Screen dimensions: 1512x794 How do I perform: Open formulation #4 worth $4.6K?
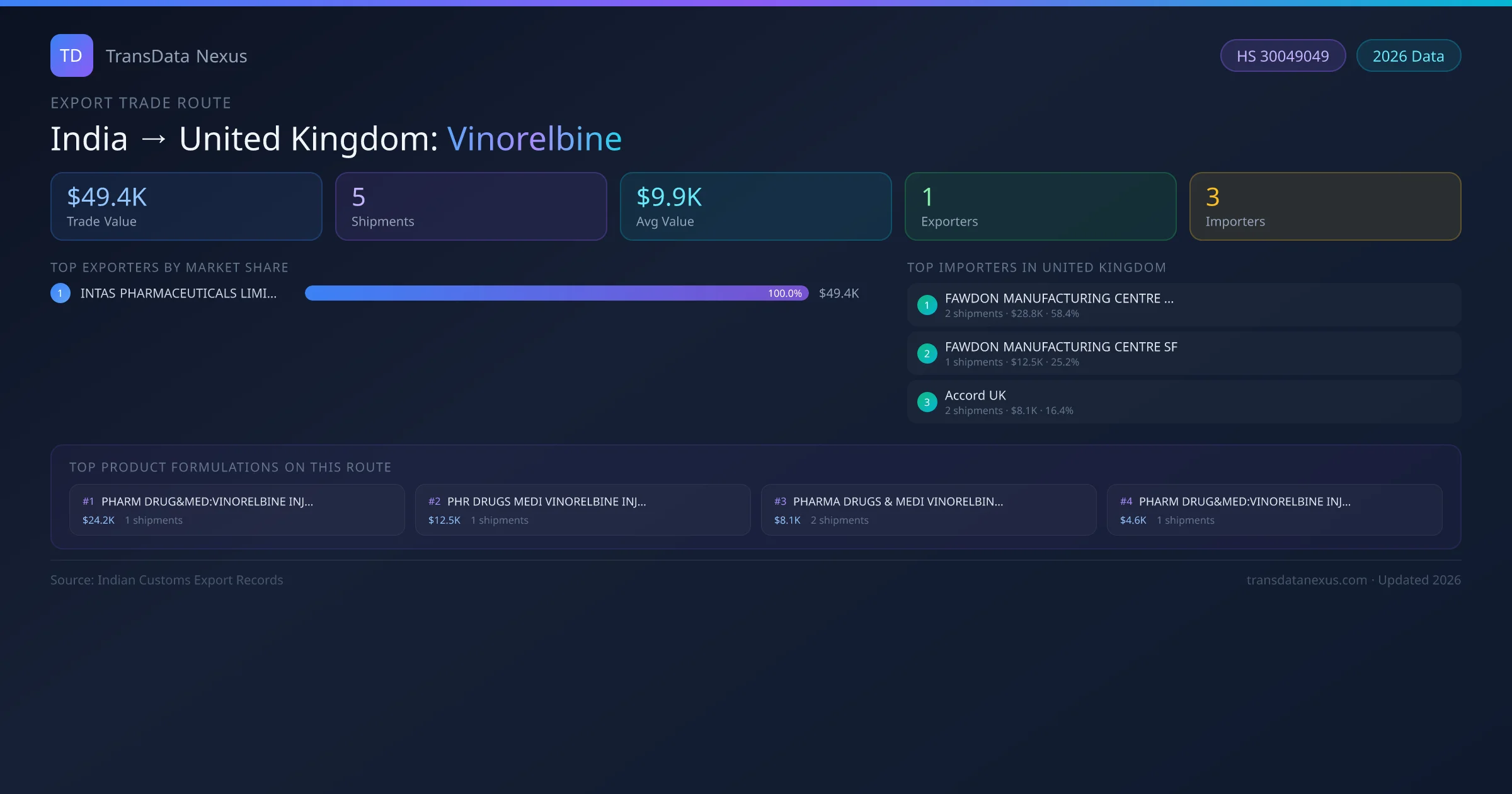[x=1274, y=510]
